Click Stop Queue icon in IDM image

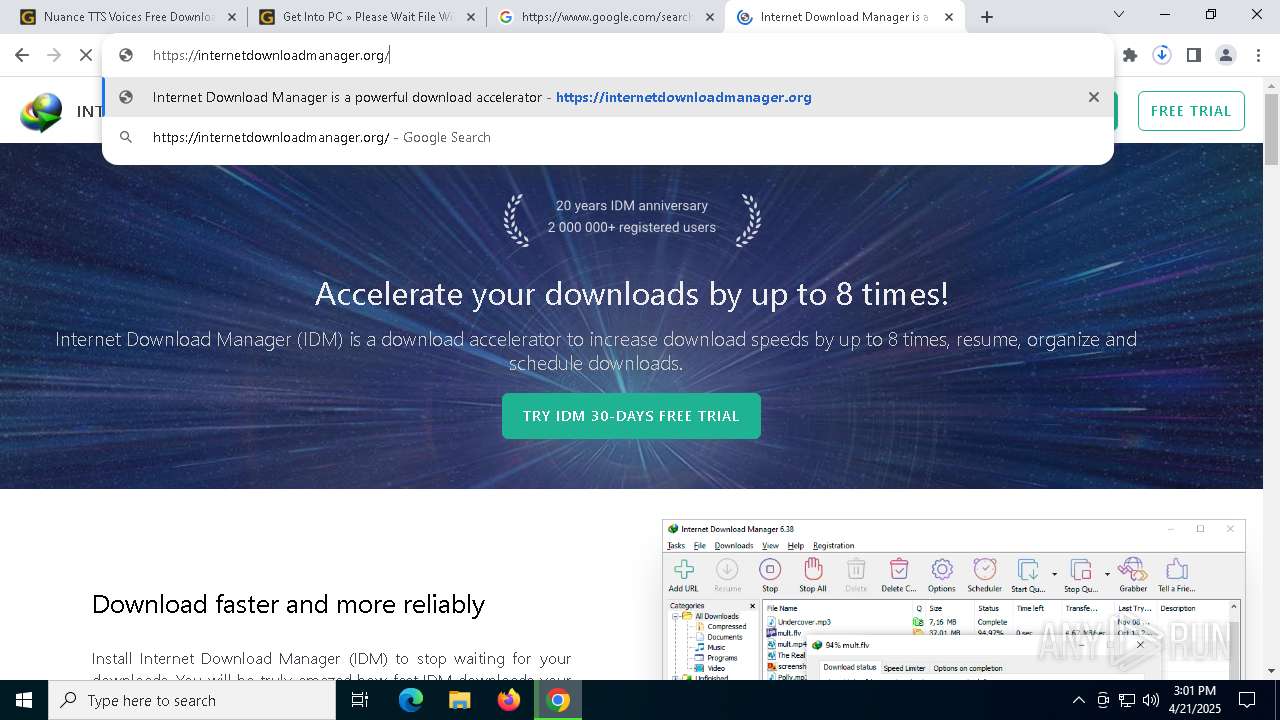1081,574
